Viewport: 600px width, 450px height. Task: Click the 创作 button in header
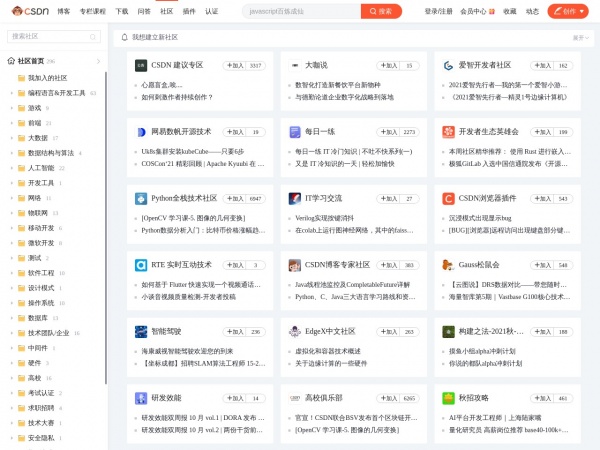[568, 11]
